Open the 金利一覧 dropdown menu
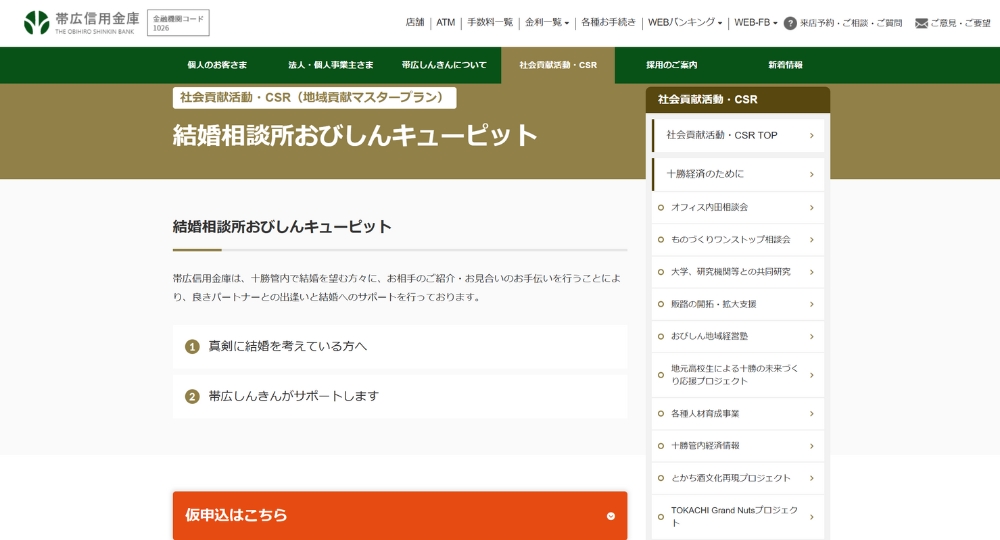Image resolution: width=1000 pixels, height=540 pixels. [x=547, y=22]
